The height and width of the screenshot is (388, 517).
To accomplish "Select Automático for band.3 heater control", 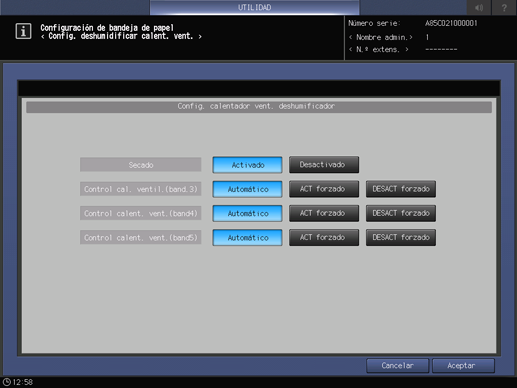I will (x=247, y=189).
